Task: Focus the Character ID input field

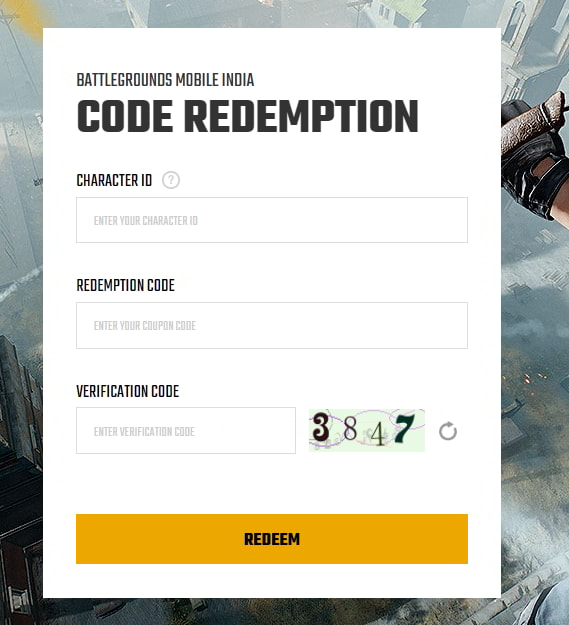Action: point(272,220)
